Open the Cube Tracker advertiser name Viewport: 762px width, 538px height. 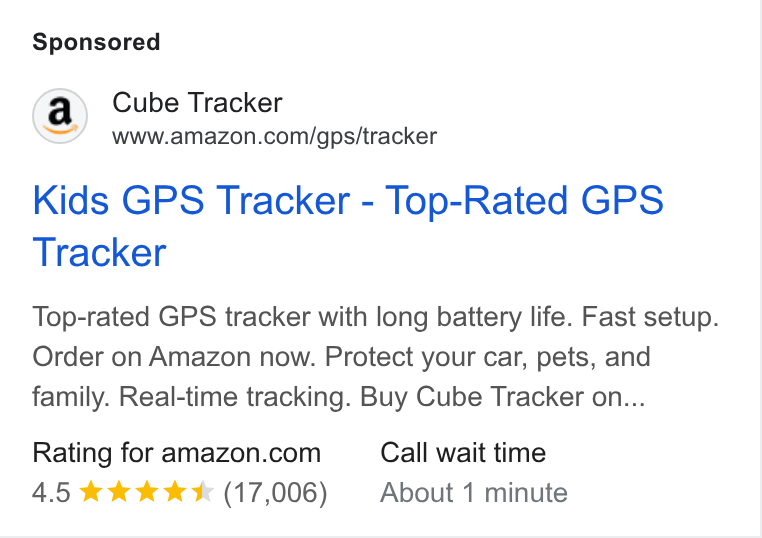click(197, 103)
